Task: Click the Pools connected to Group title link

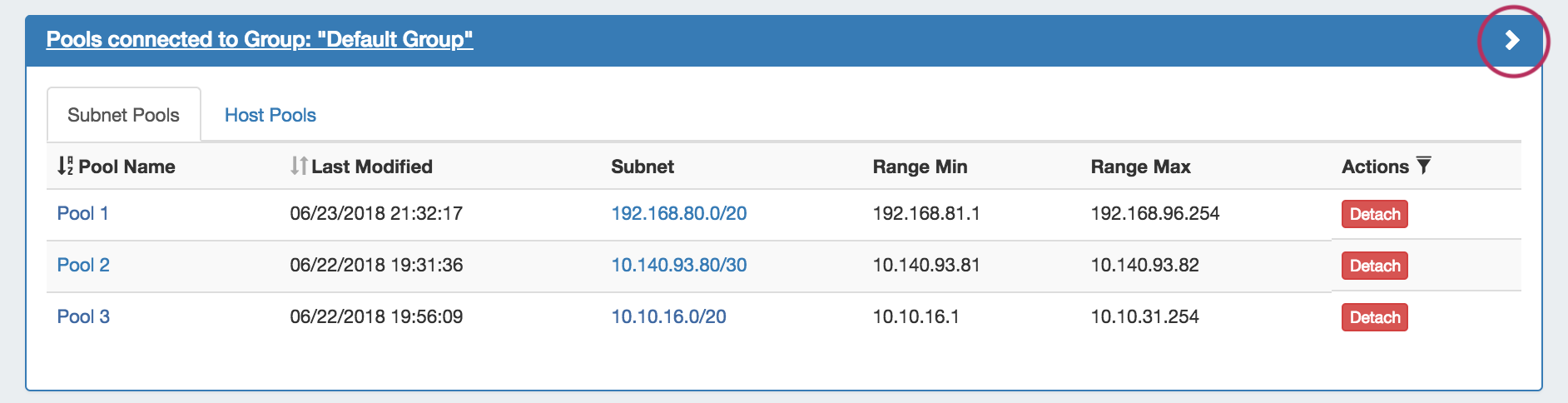Action: click(x=259, y=39)
